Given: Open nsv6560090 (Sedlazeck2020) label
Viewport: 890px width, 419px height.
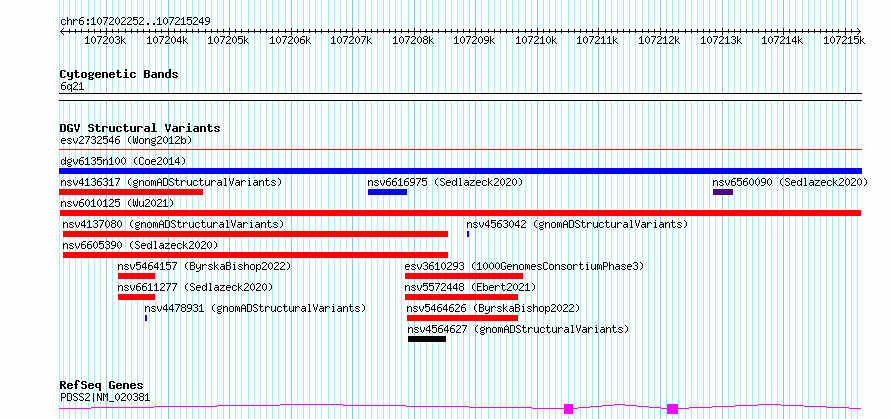Looking at the screenshot, I should point(790,182).
